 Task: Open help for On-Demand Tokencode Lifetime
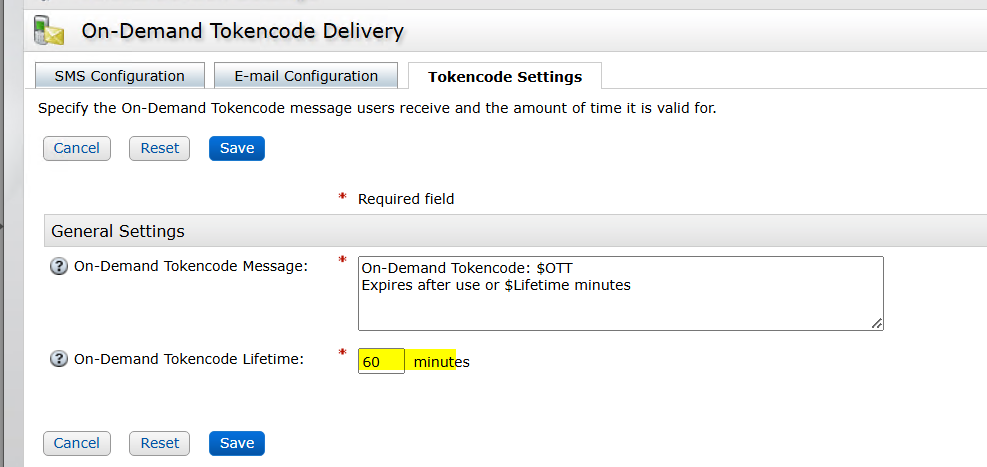click(x=59, y=359)
